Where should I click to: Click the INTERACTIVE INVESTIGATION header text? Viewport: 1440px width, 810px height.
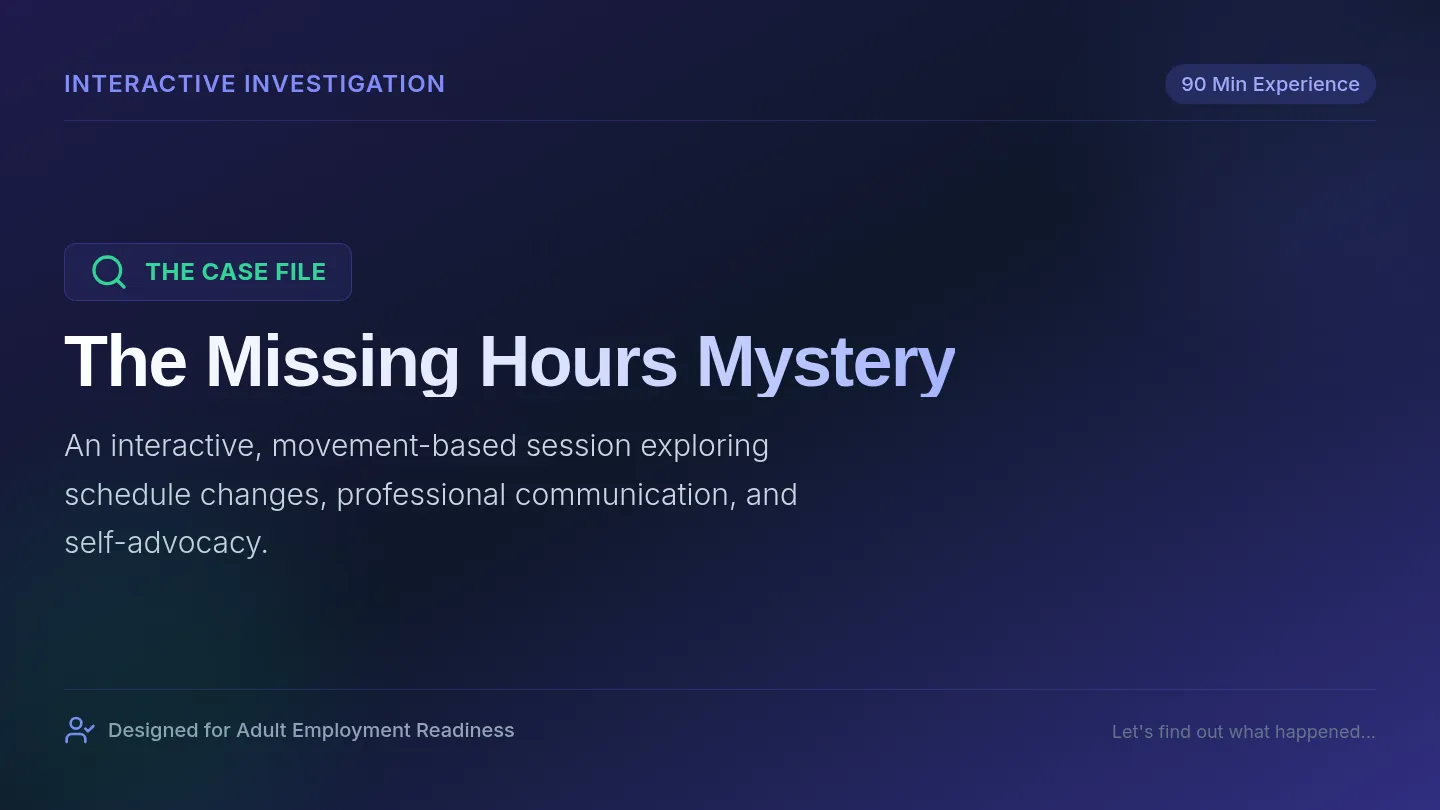(255, 84)
